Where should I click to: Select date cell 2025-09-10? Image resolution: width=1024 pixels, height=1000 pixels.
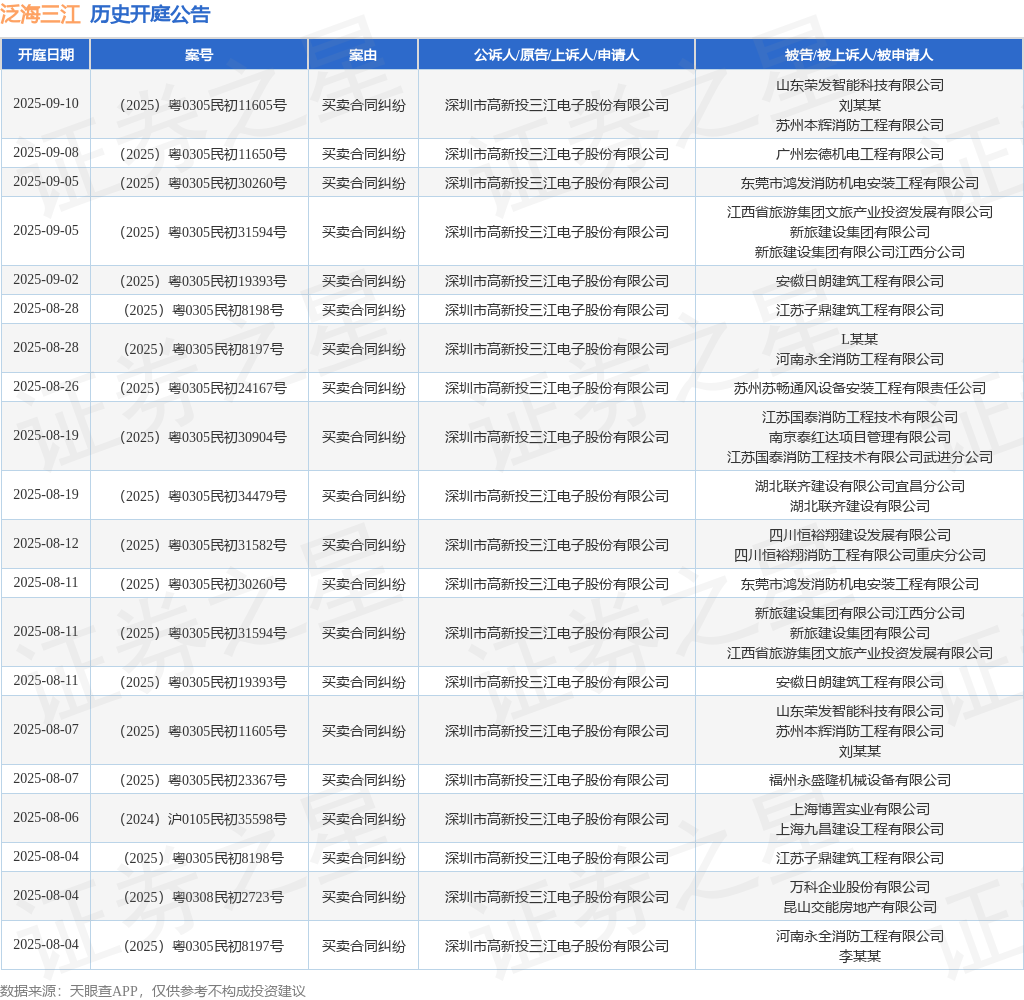[x=46, y=104]
